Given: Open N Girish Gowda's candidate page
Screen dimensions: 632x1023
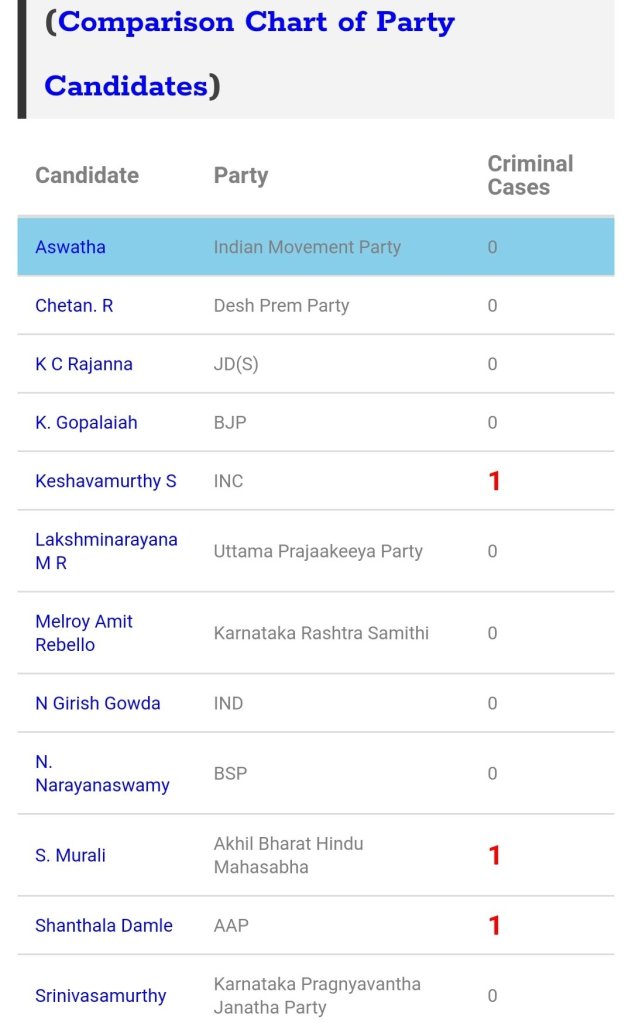Looking at the screenshot, I should coord(97,704).
